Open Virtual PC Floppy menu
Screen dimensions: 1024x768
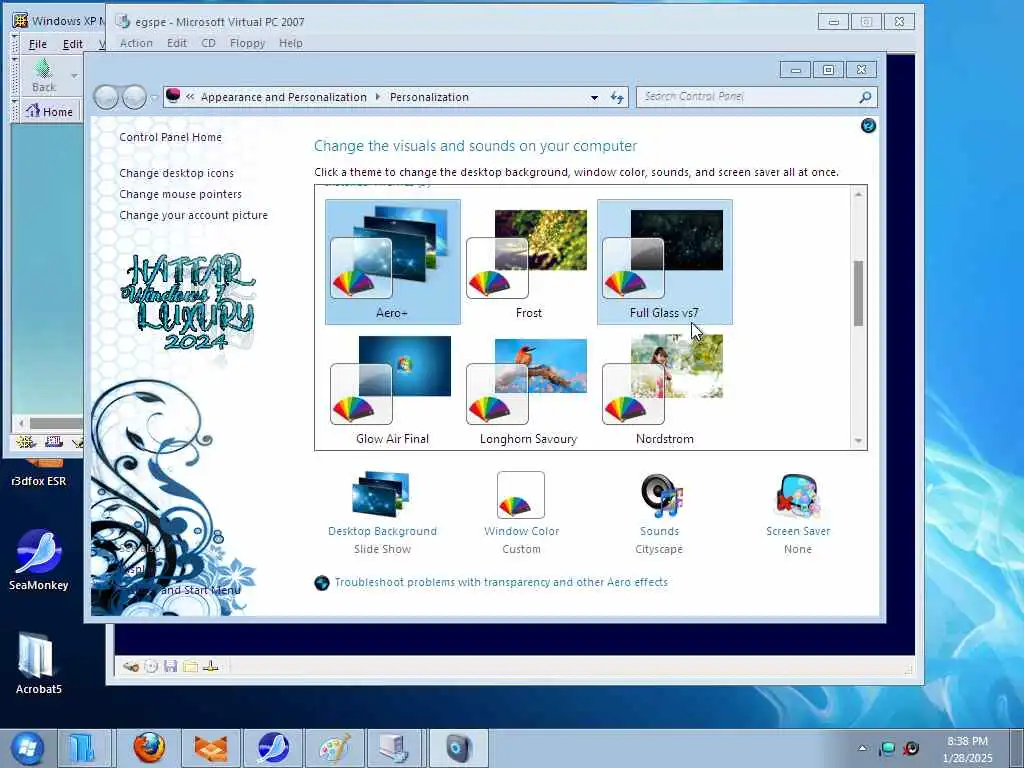pyautogui.click(x=247, y=43)
